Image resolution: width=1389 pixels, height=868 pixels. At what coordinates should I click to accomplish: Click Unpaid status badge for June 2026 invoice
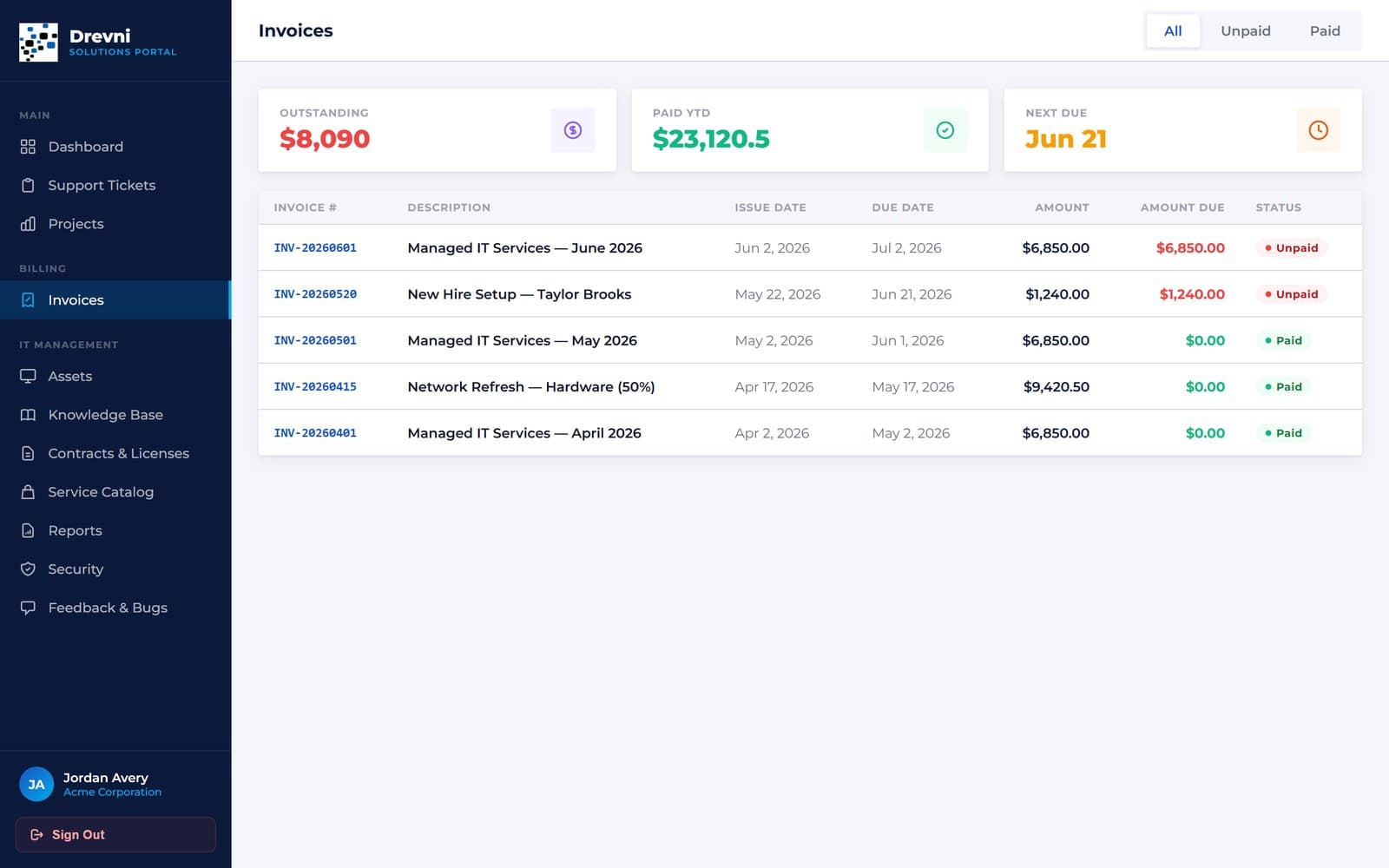[1291, 248]
